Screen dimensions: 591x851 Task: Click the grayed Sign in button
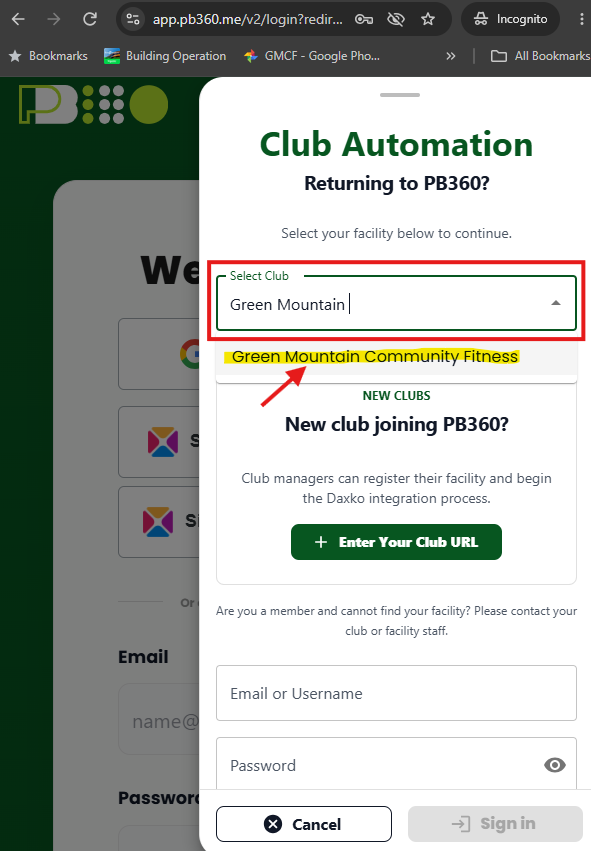(495, 824)
